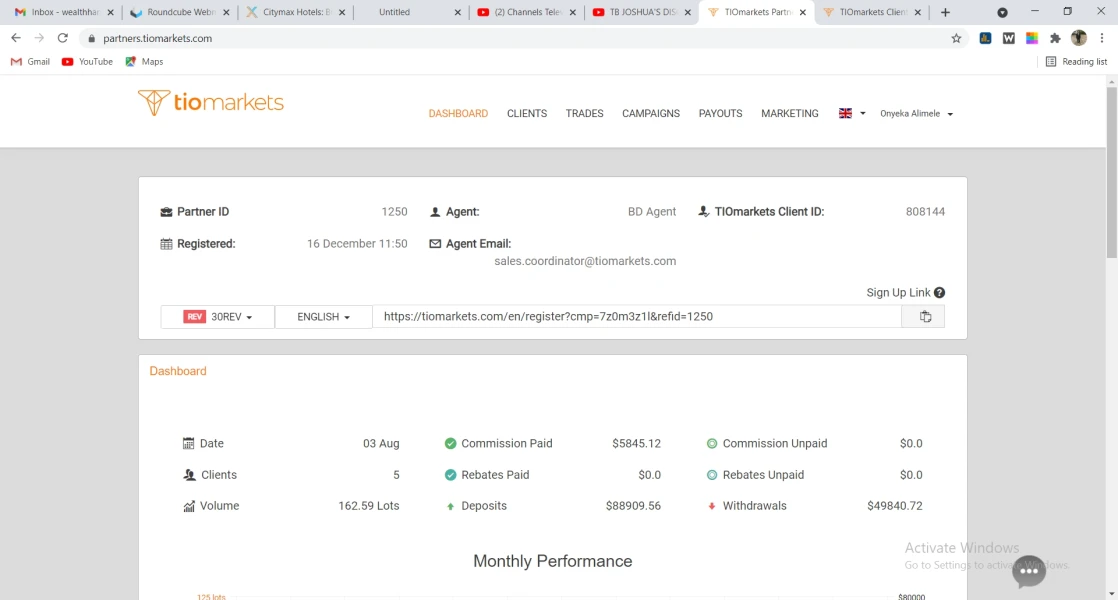Open the Chrome three-dot menu

pyautogui.click(x=1102, y=38)
